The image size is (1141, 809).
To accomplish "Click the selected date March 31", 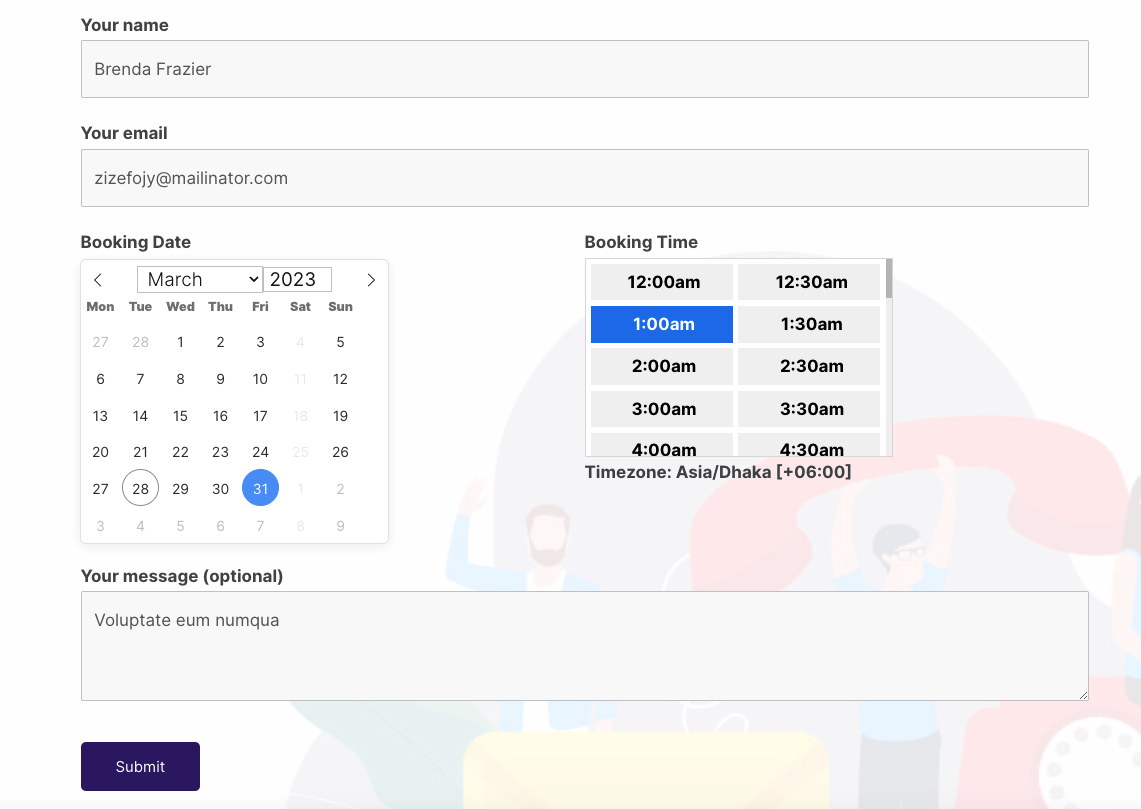I will pos(260,488).
